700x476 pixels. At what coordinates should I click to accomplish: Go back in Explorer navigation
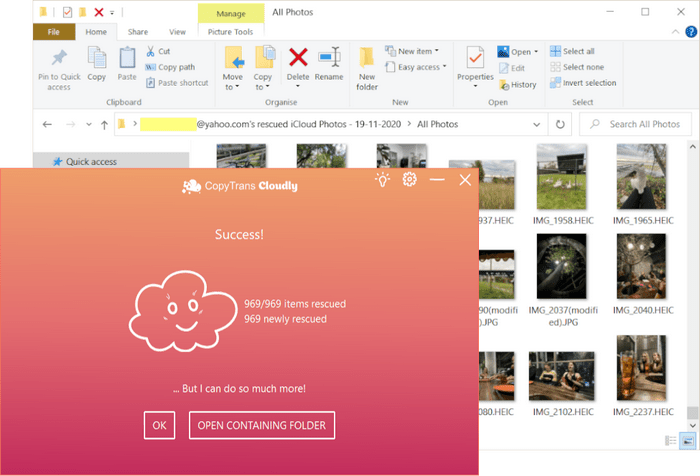coord(47,124)
